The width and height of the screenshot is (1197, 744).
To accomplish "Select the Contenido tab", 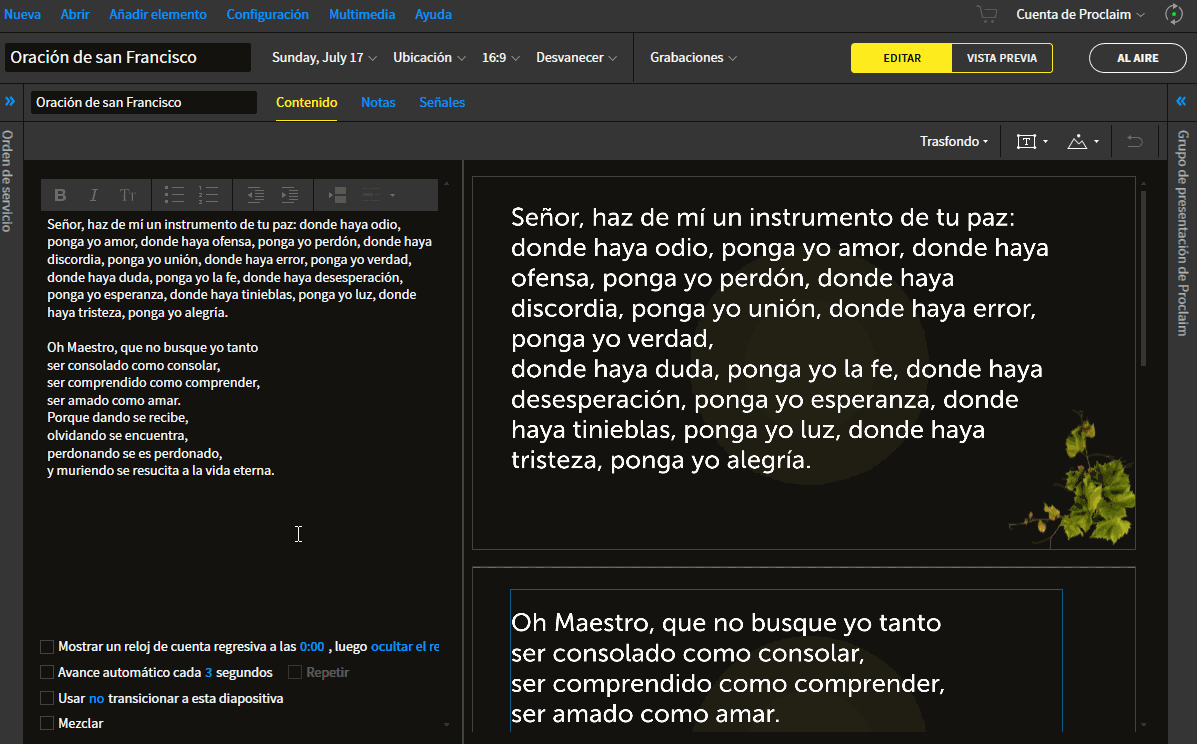I will point(306,102).
